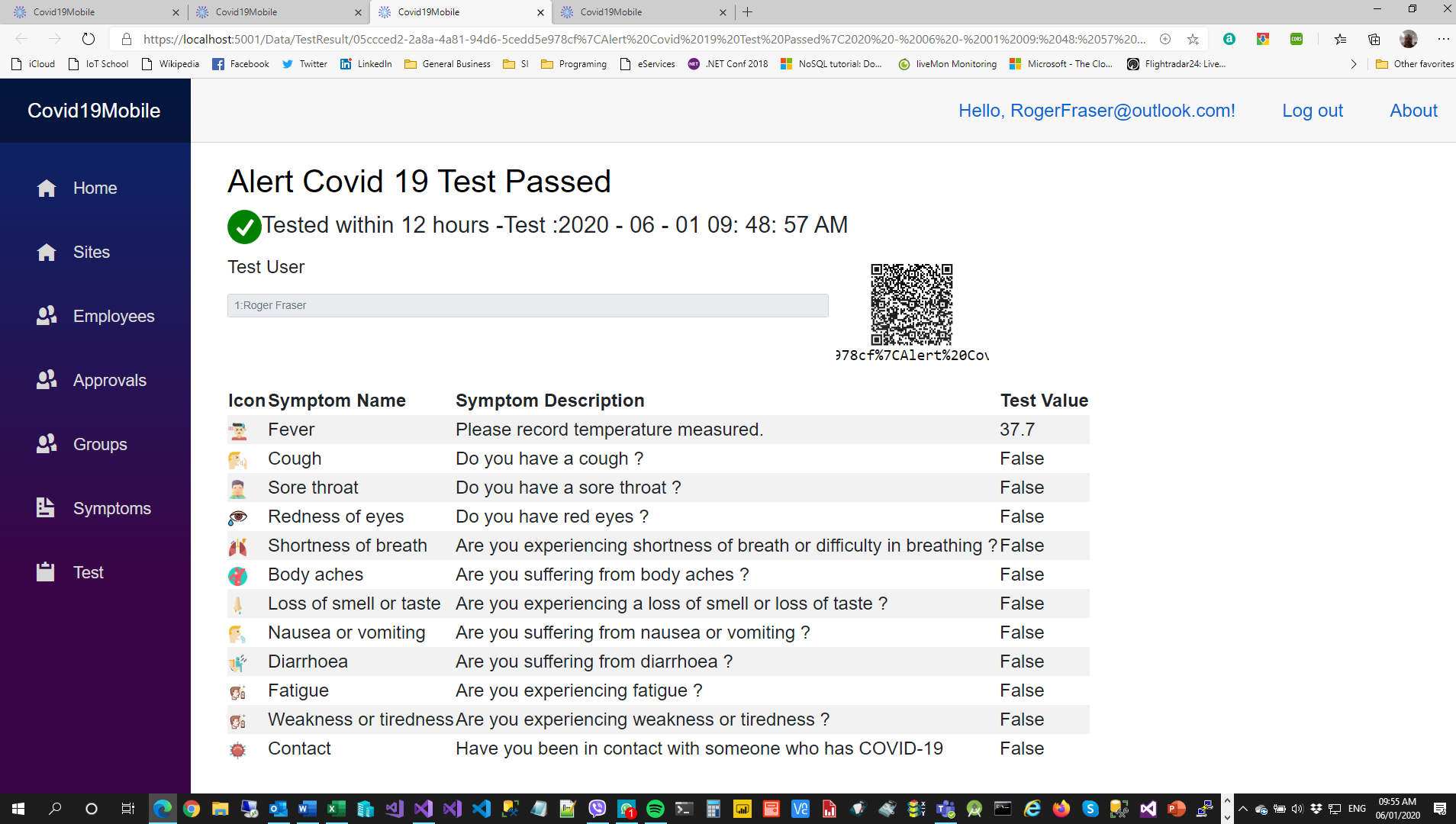Expand the favorites bar overflow chevron
This screenshot has height=824, width=1456.
pyautogui.click(x=1354, y=64)
